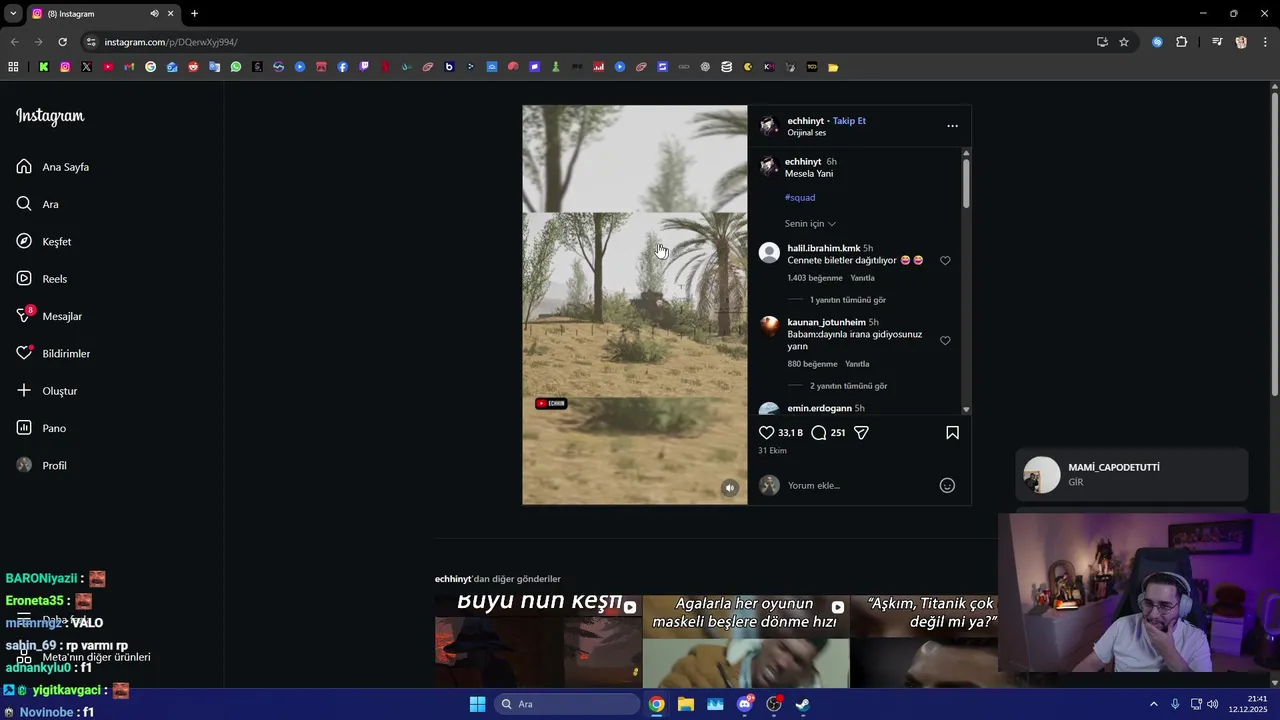1280x720 pixels.
Task: Open the Windows Start menu
Action: click(x=477, y=704)
